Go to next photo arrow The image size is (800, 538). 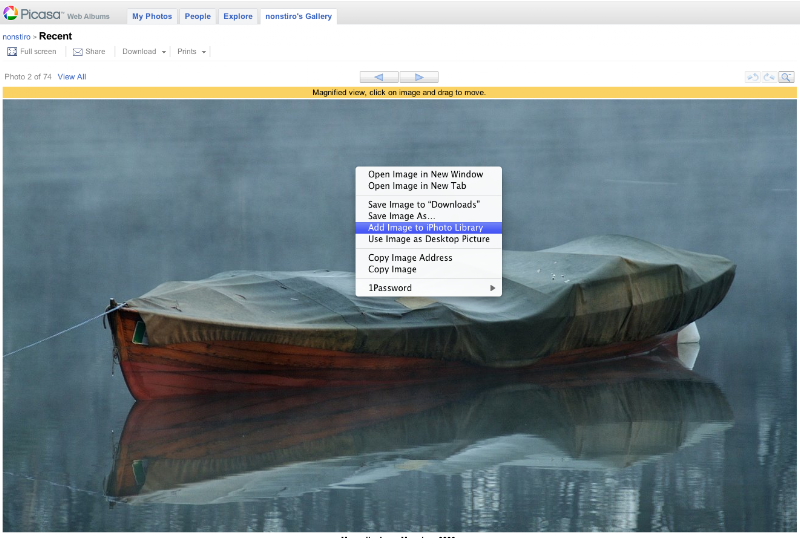(419, 77)
